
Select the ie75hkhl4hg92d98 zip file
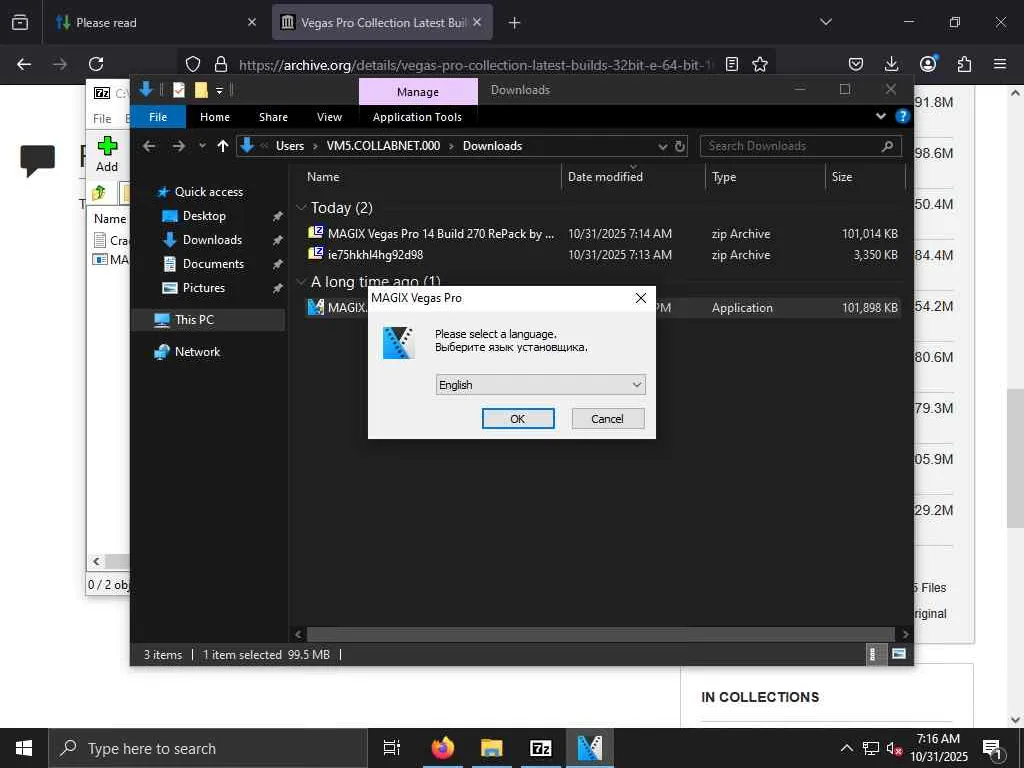click(376, 255)
